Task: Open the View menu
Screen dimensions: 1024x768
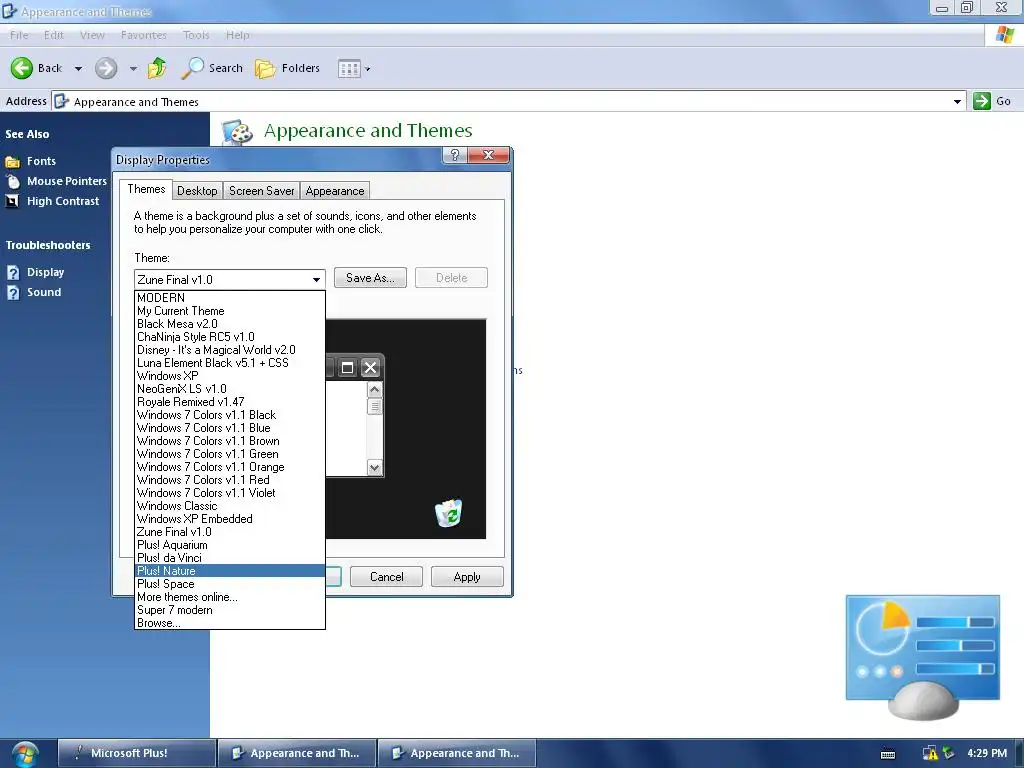Action: pos(92,35)
